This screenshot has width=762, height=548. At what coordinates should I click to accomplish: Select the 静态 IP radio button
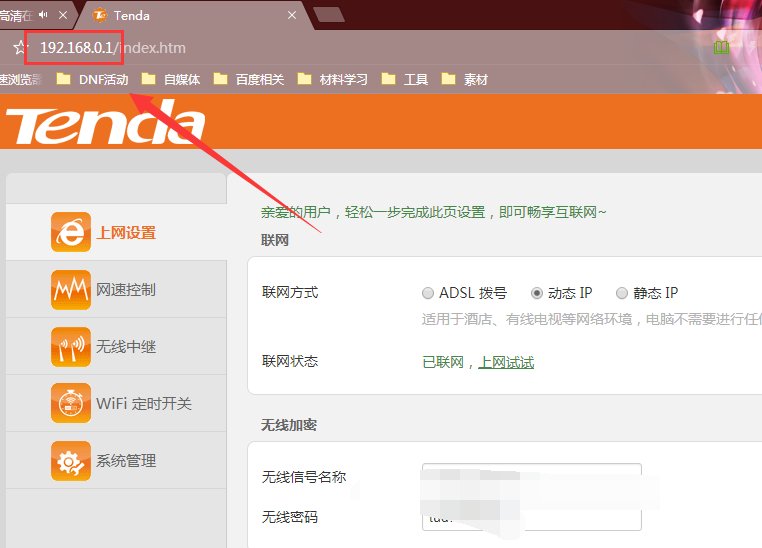(622, 293)
